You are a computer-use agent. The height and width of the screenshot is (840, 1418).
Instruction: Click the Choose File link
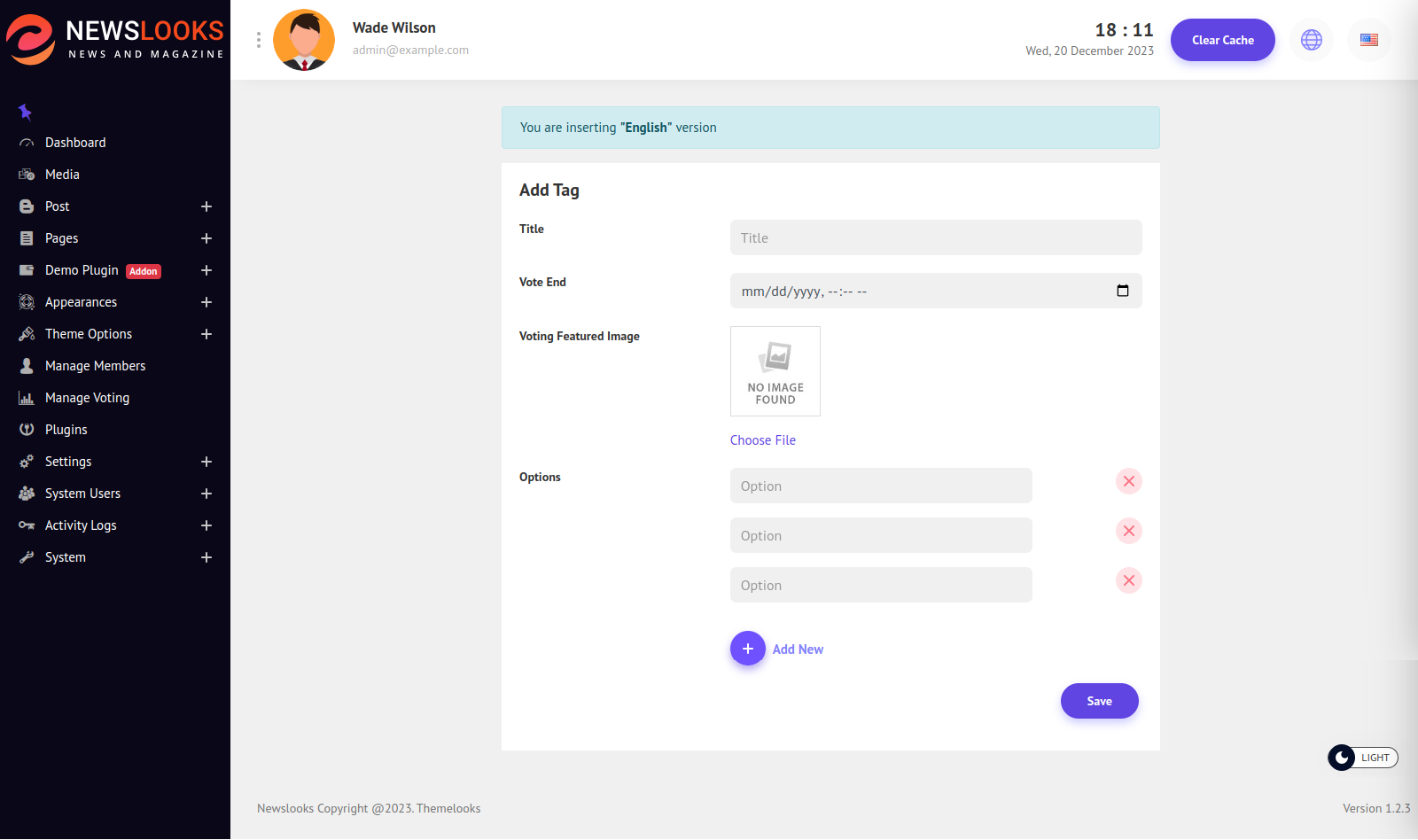click(762, 440)
